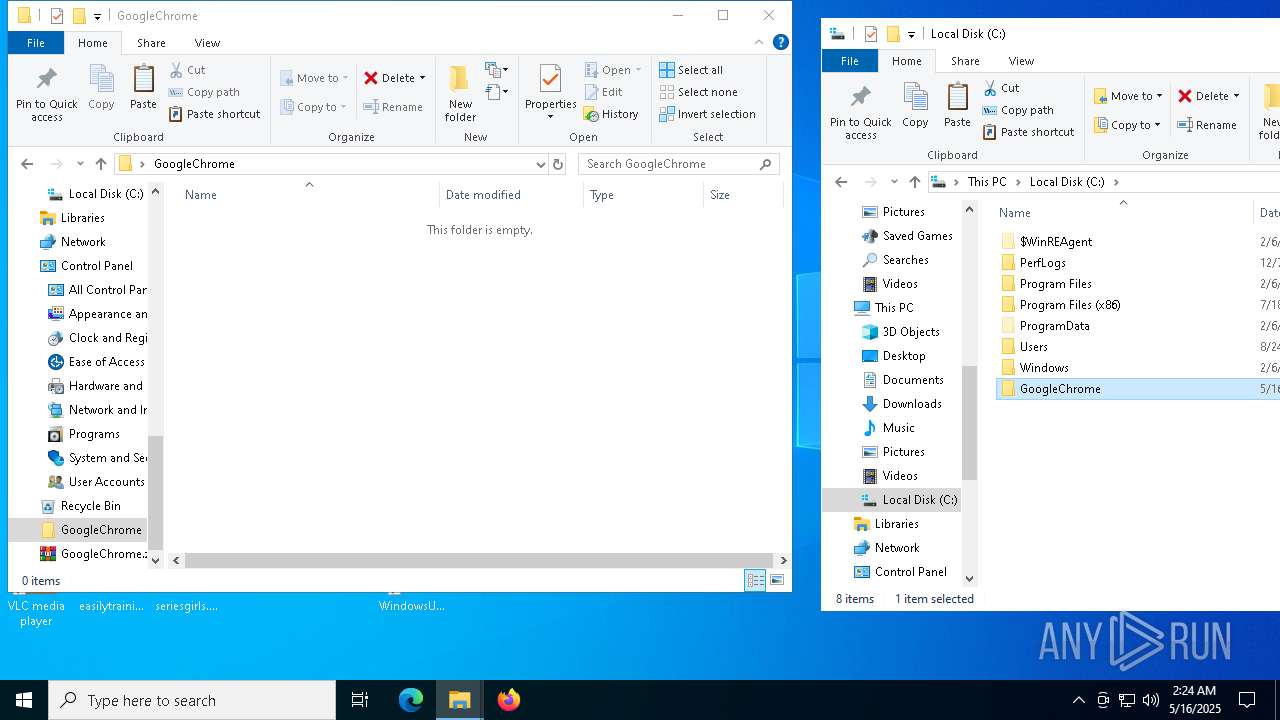Viewport: 1280px width, 720px height.
Task: Sort by Type column in GoogleChrome window
Action: 643,195
